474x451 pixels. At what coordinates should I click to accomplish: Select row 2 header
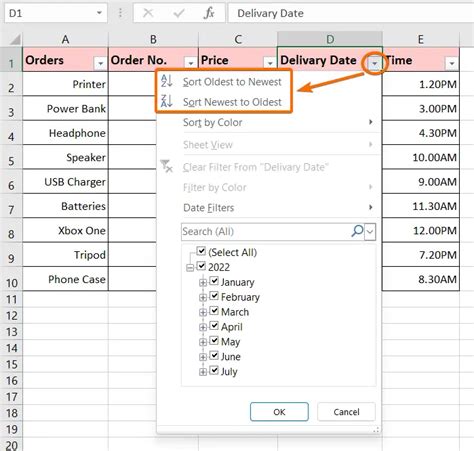(11, 85)
